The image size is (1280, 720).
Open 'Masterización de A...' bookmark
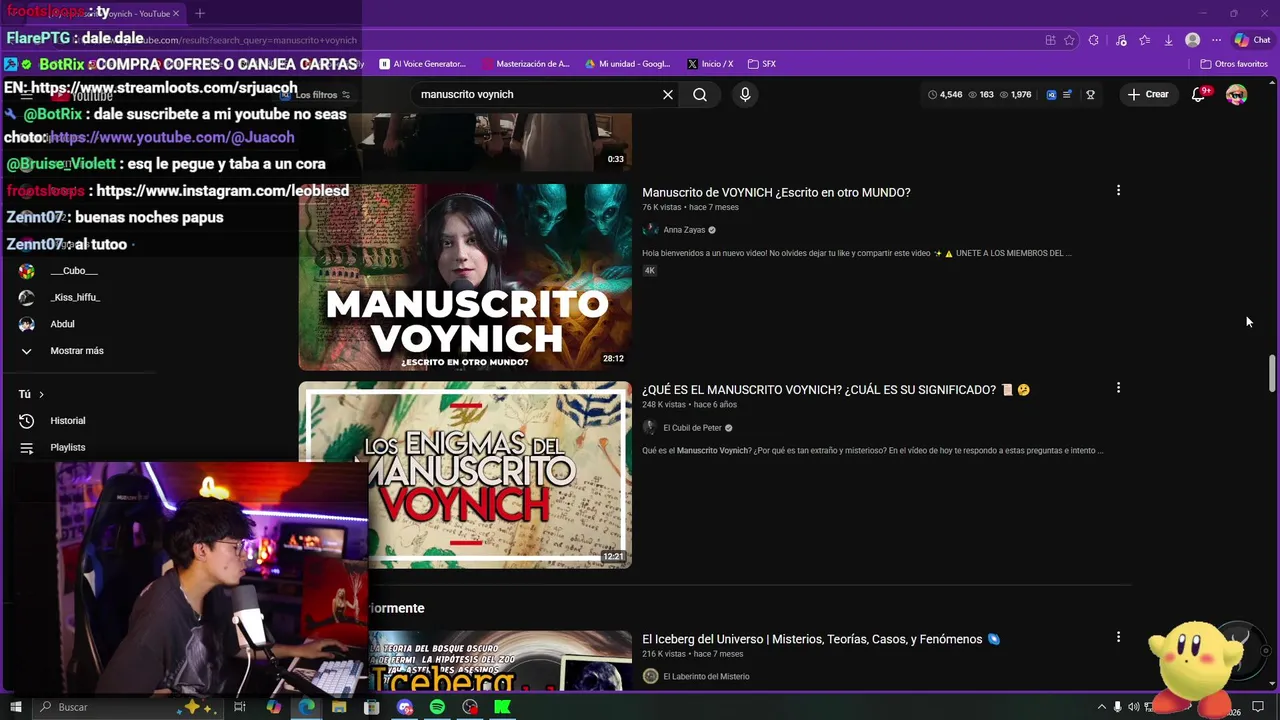pos(525,64)
